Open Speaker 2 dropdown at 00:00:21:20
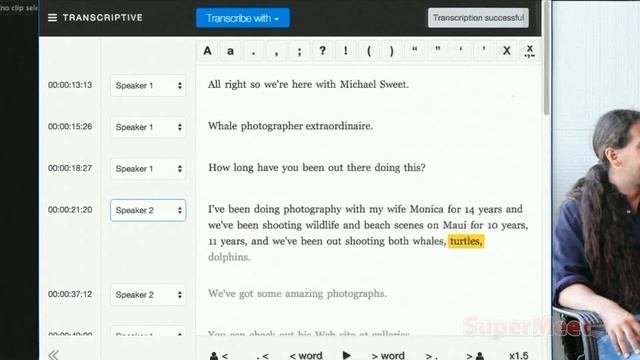 (148, 210)
